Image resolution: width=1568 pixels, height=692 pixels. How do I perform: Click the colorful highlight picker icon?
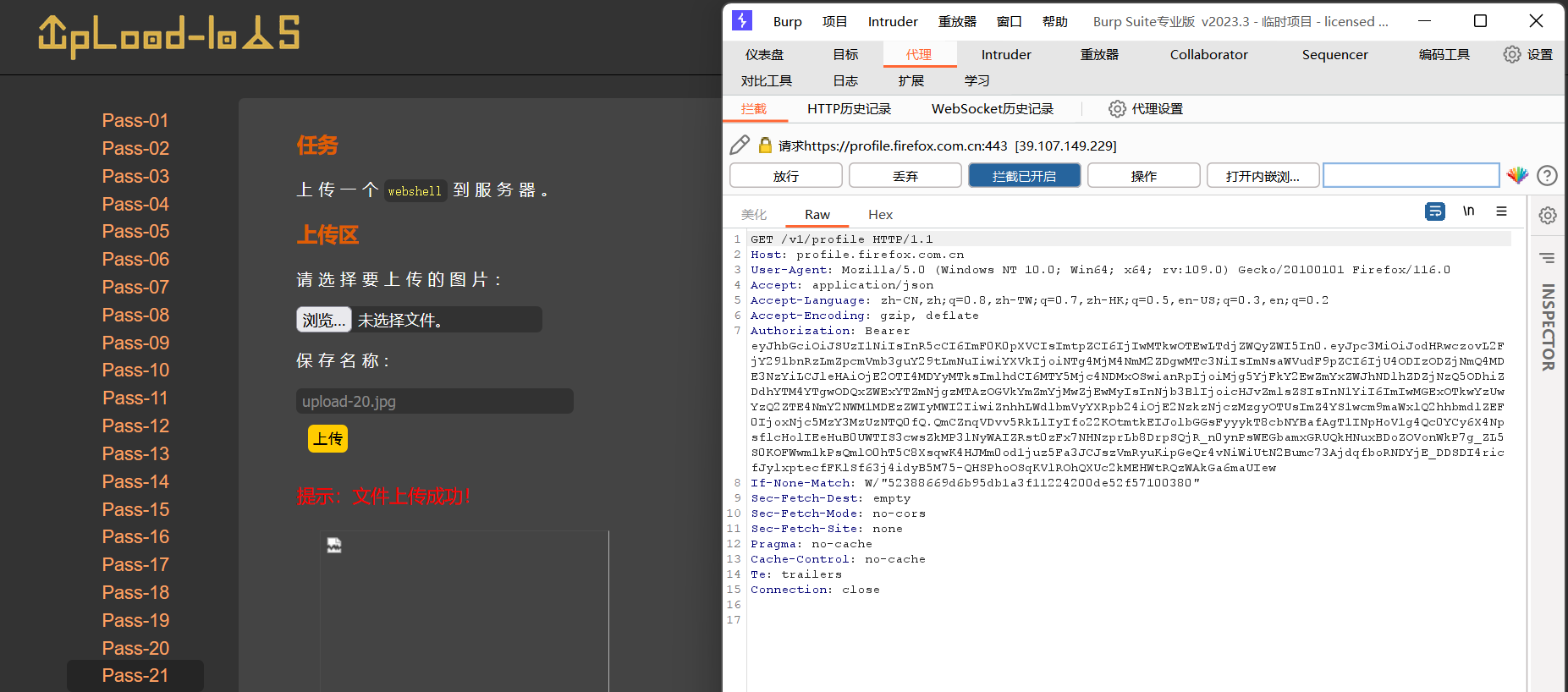click(1517, 175)
